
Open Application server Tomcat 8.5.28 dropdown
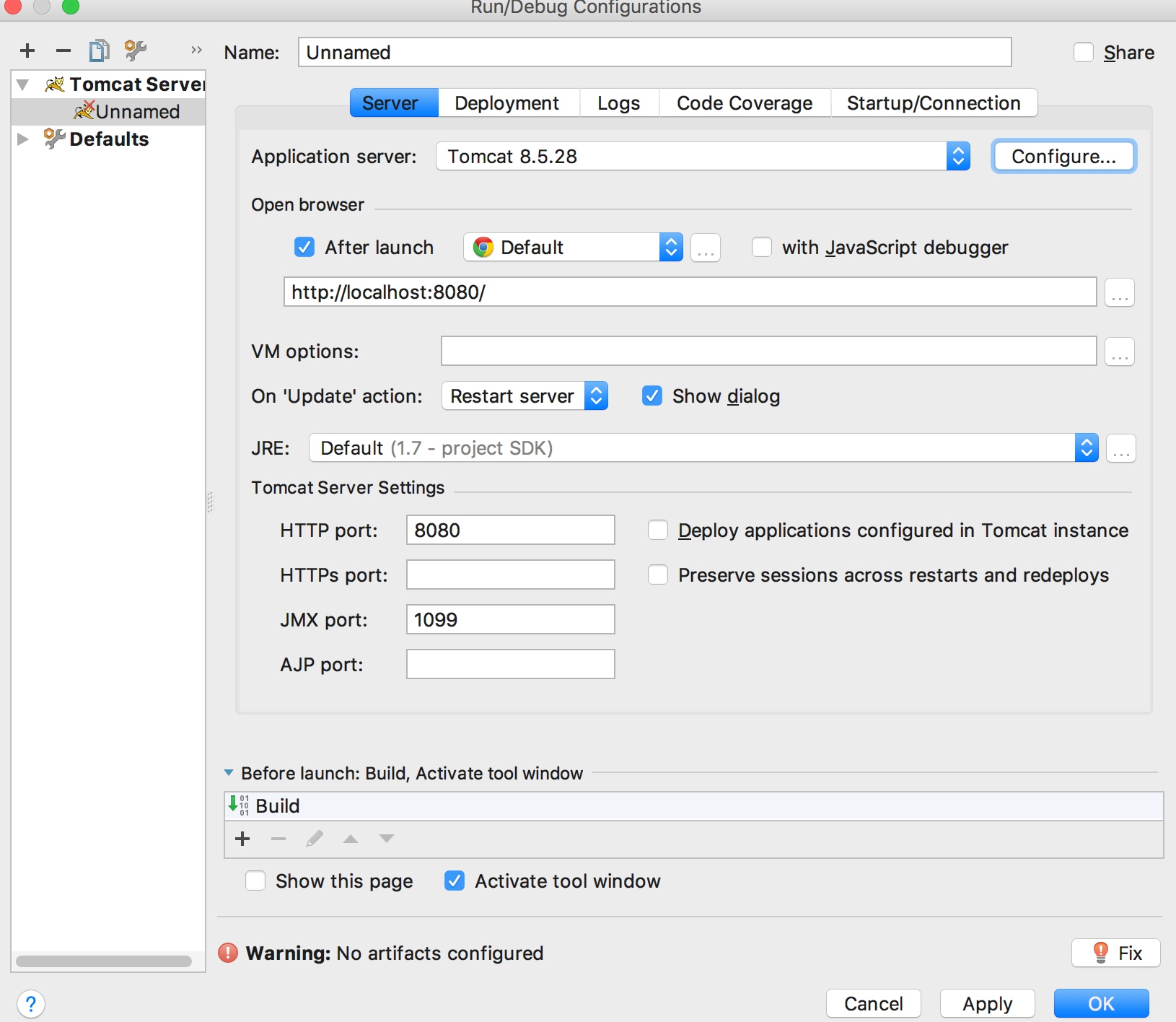703,157
